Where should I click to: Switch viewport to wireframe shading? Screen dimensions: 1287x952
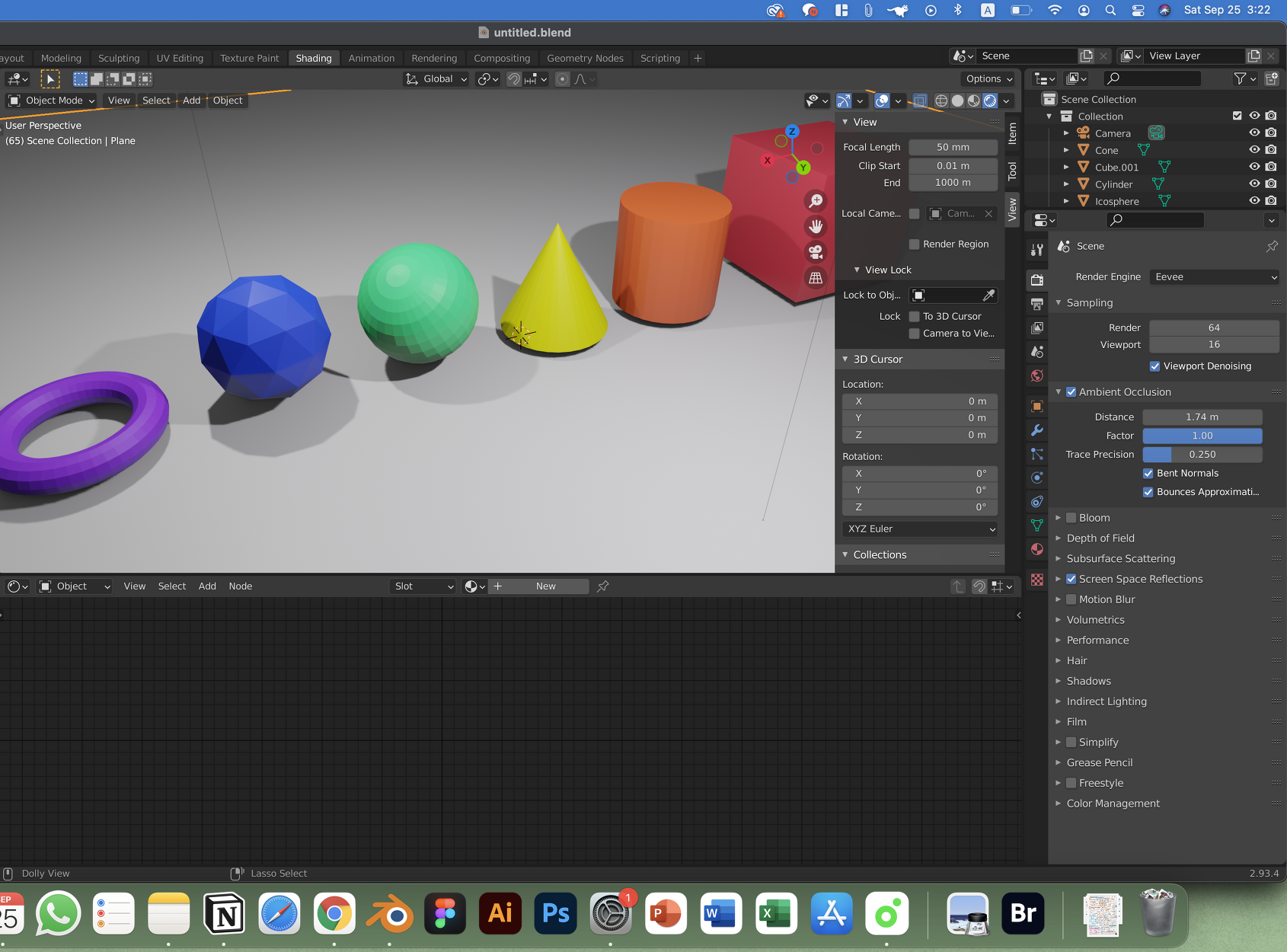tap(941, 101)
